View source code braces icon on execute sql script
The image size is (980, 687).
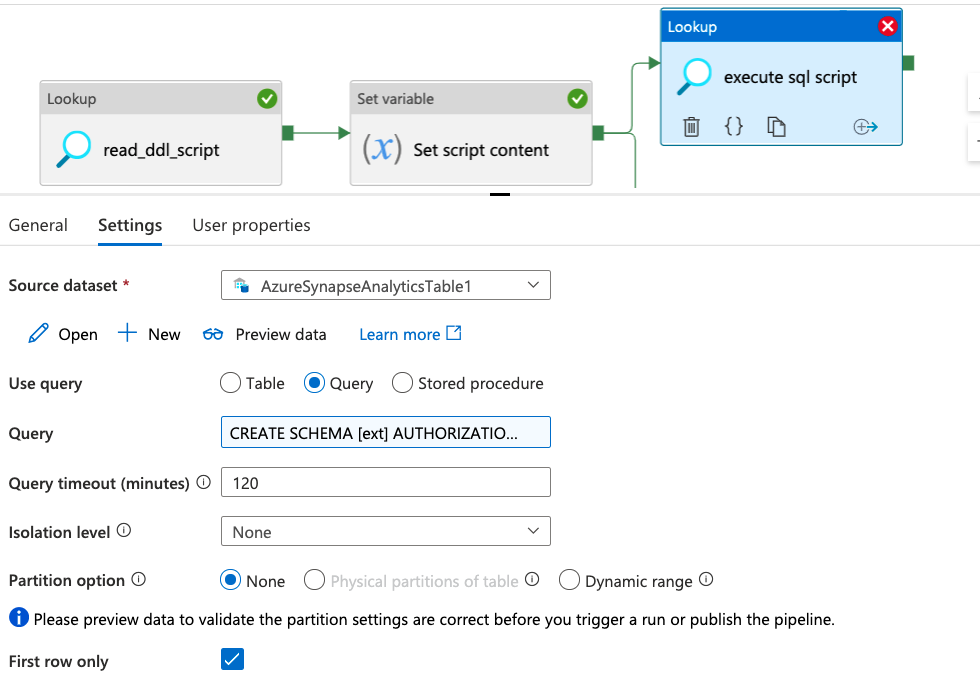coord(734,126)
